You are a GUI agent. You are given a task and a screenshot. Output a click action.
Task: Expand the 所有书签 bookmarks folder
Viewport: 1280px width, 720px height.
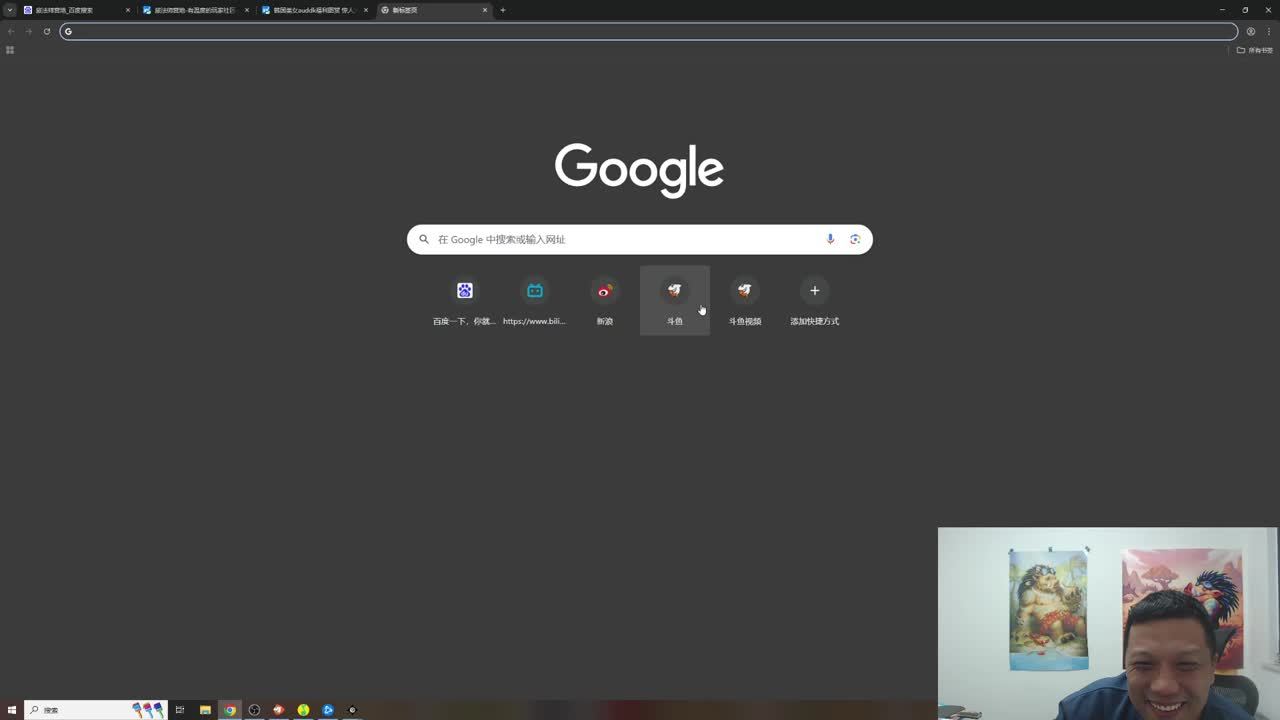1255,50
